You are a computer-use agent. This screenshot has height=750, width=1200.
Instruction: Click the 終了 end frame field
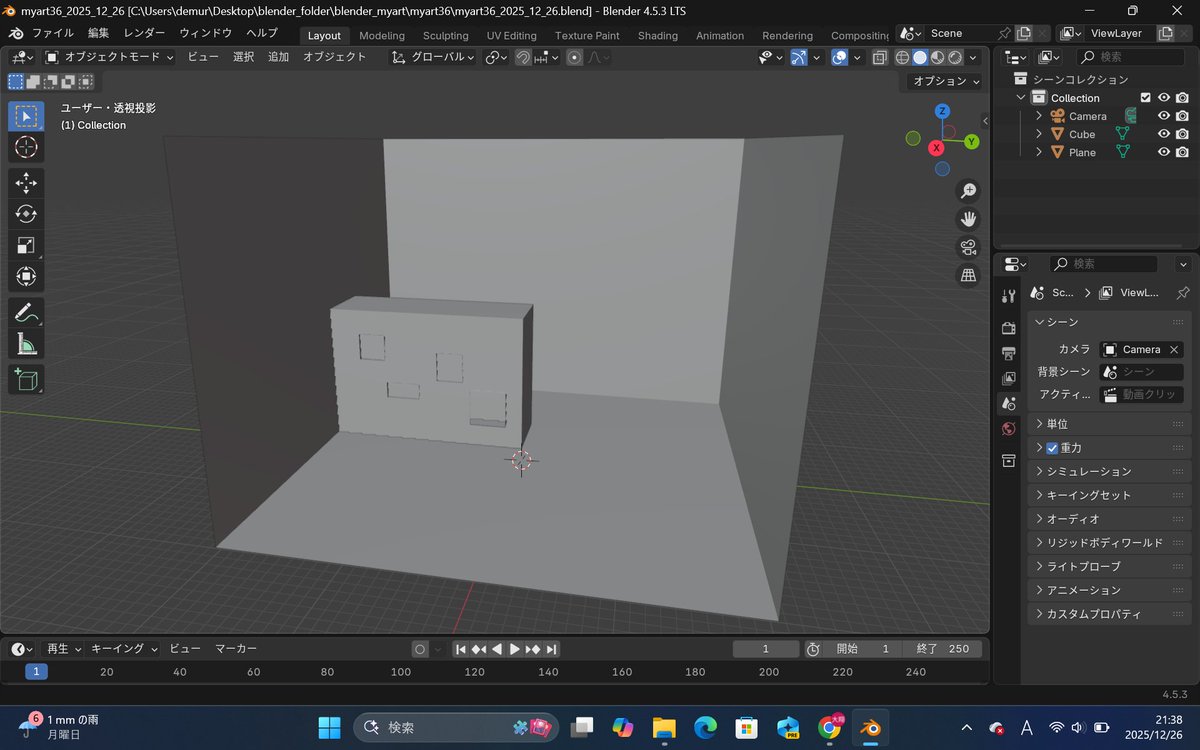click(943, 649)
